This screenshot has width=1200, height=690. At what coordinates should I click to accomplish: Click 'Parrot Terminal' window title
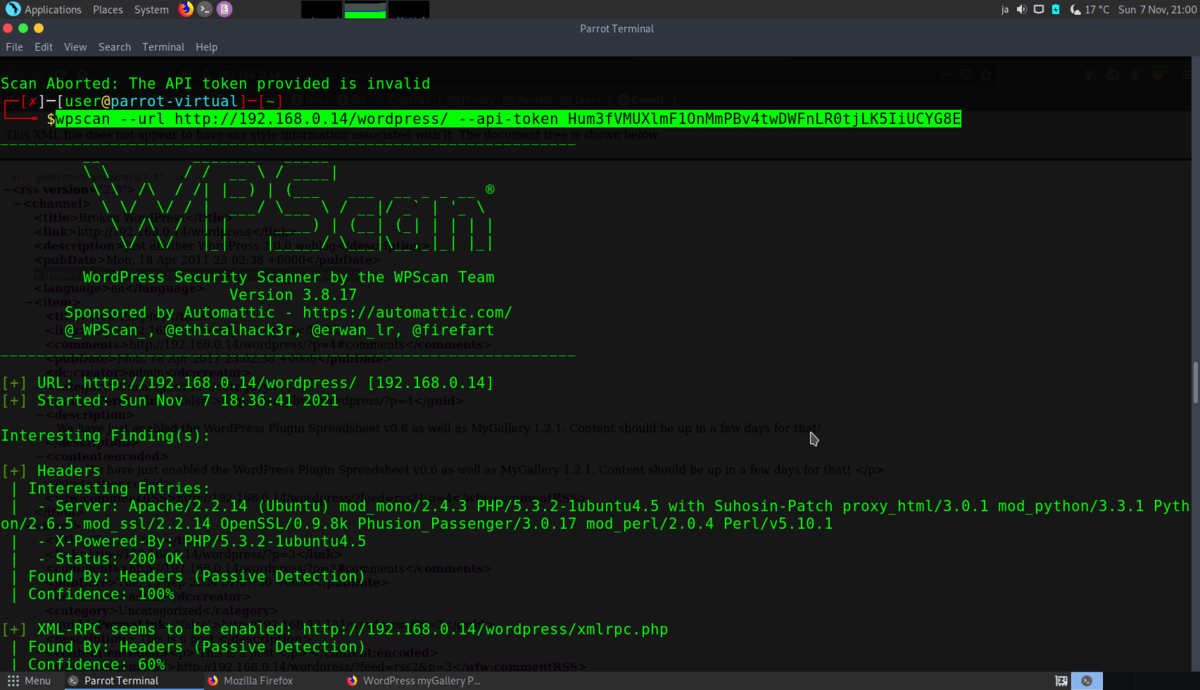[616, 29]
